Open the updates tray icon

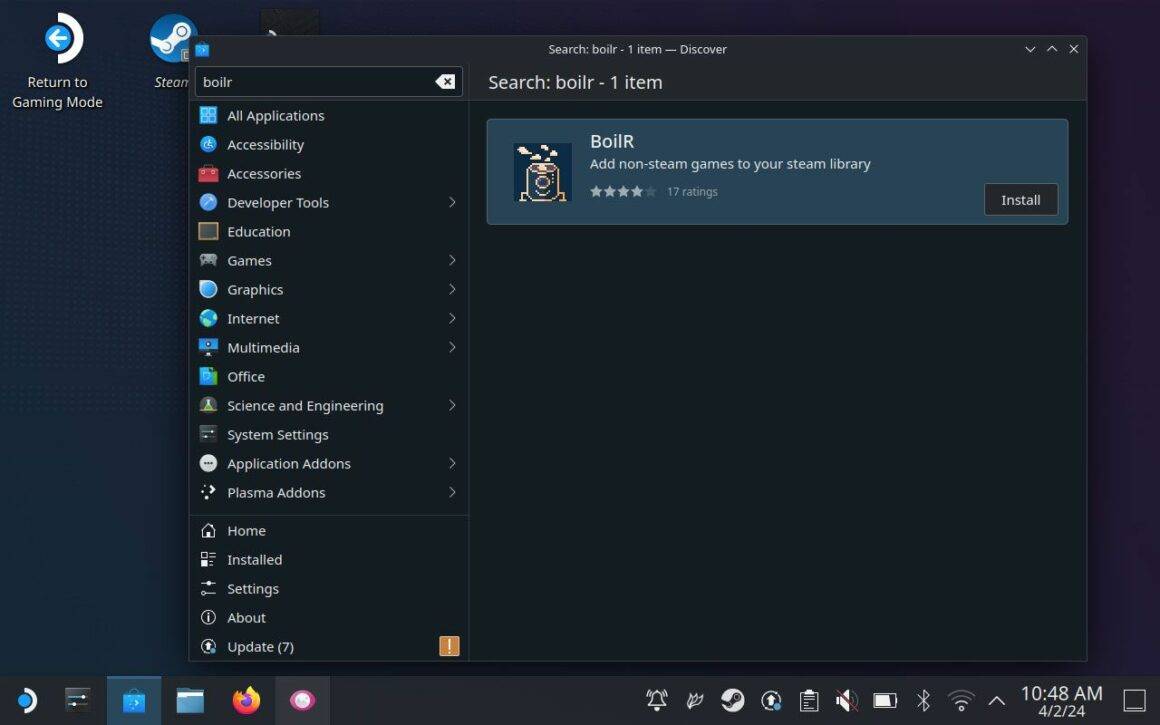(771, 700)
